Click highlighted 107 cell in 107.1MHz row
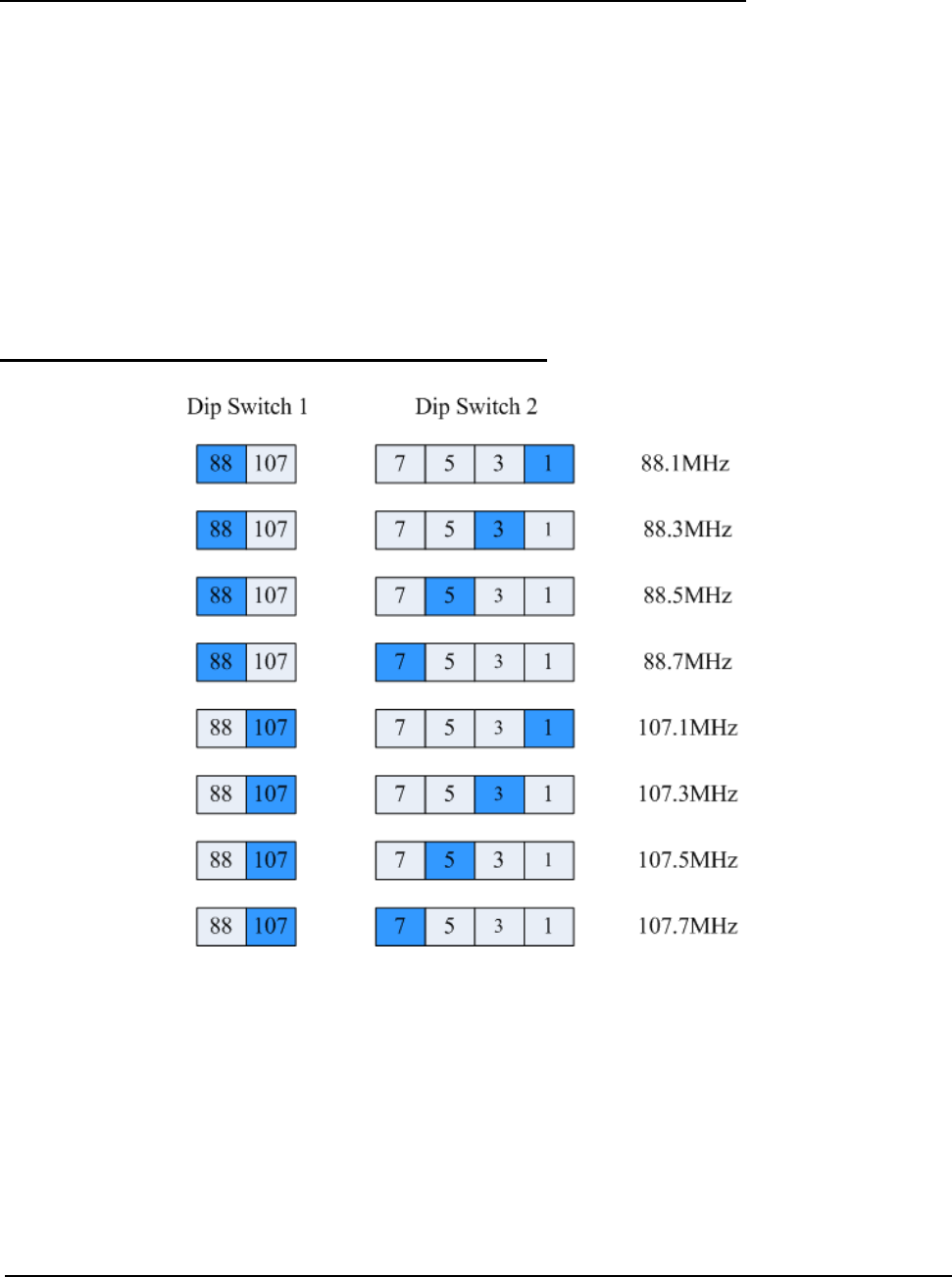952x1277 pixels. click(271, 728)
